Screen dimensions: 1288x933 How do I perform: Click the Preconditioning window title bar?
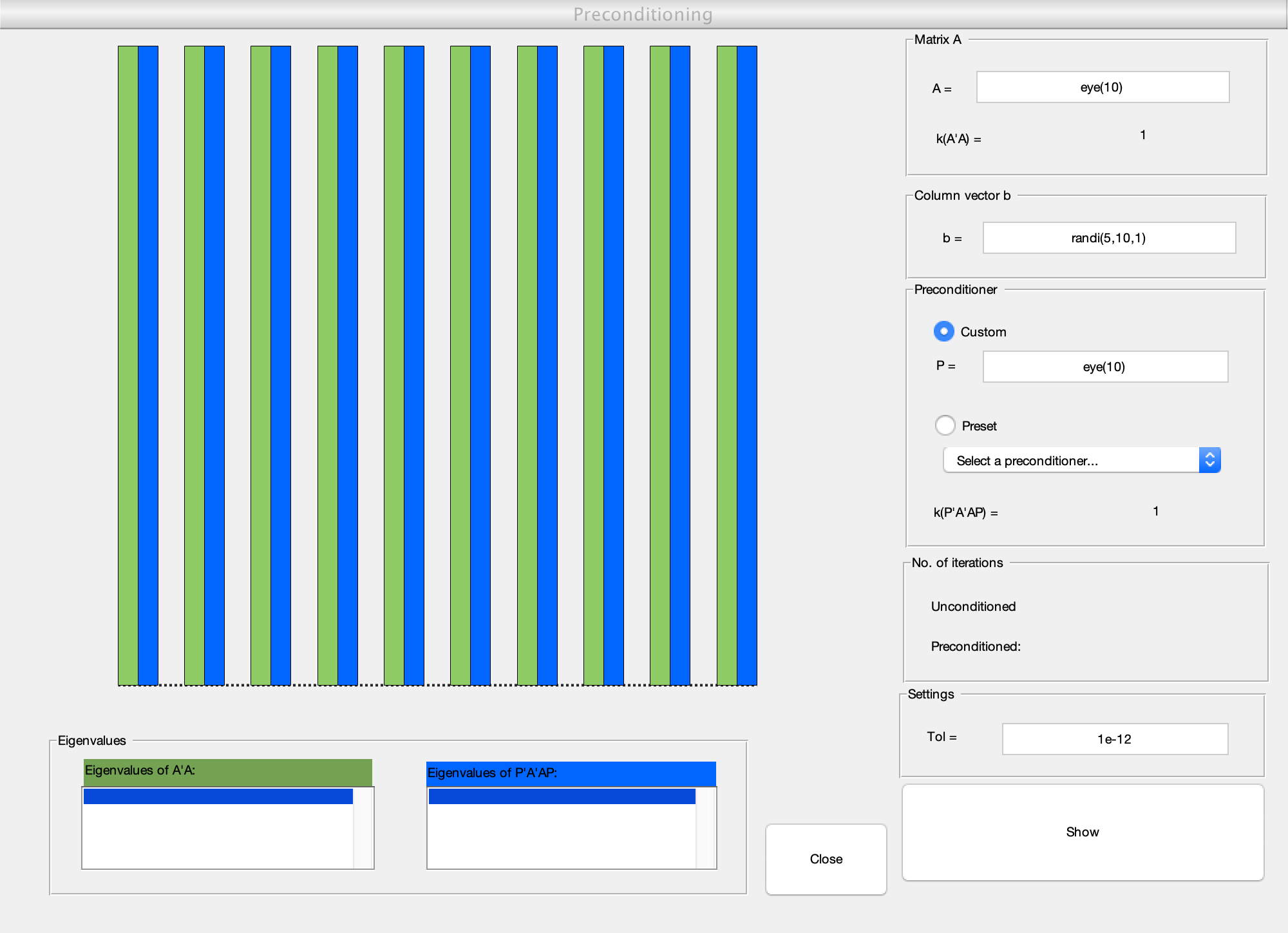[643, 14]
